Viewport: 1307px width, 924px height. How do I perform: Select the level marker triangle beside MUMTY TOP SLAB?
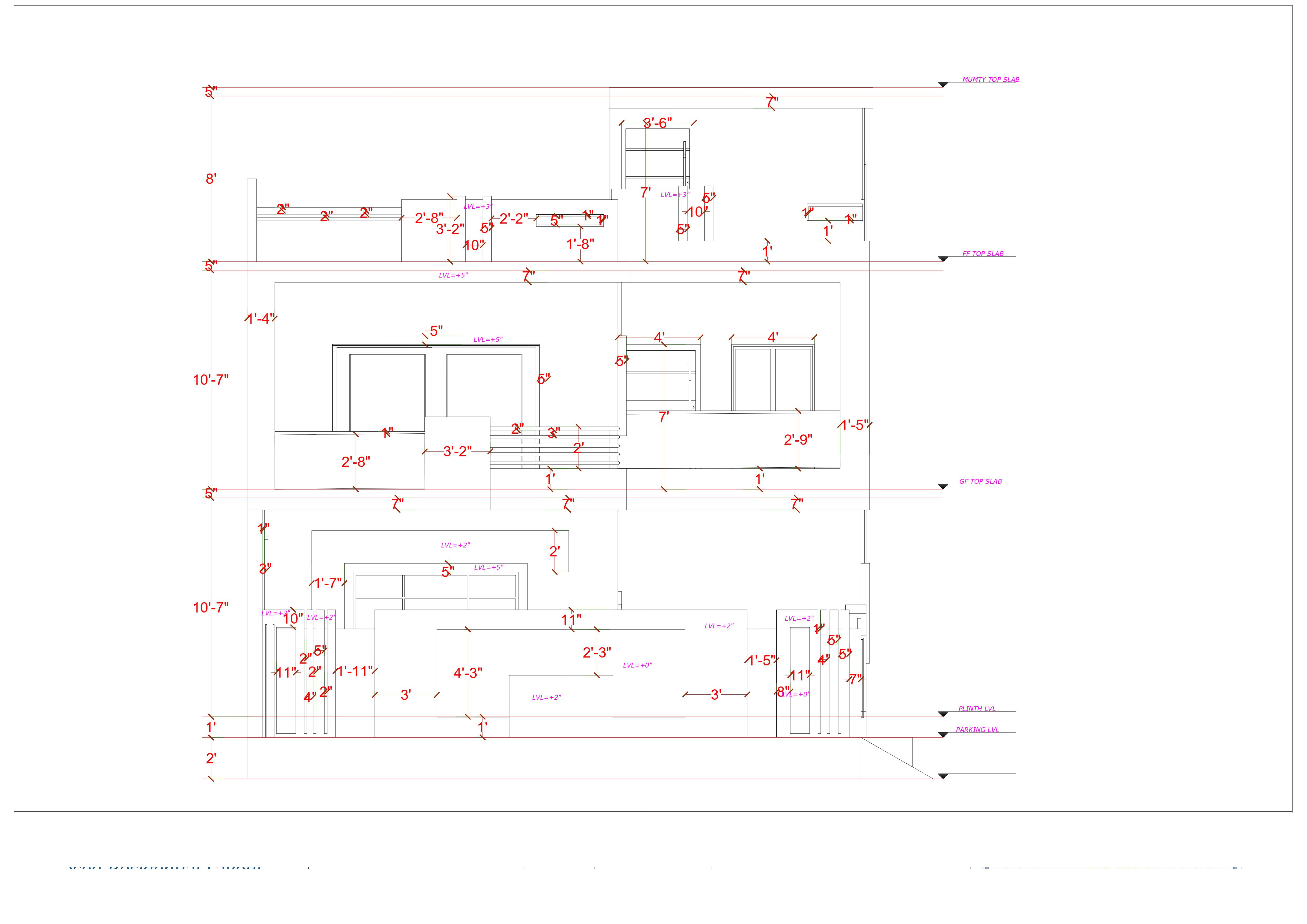[943, 85]
